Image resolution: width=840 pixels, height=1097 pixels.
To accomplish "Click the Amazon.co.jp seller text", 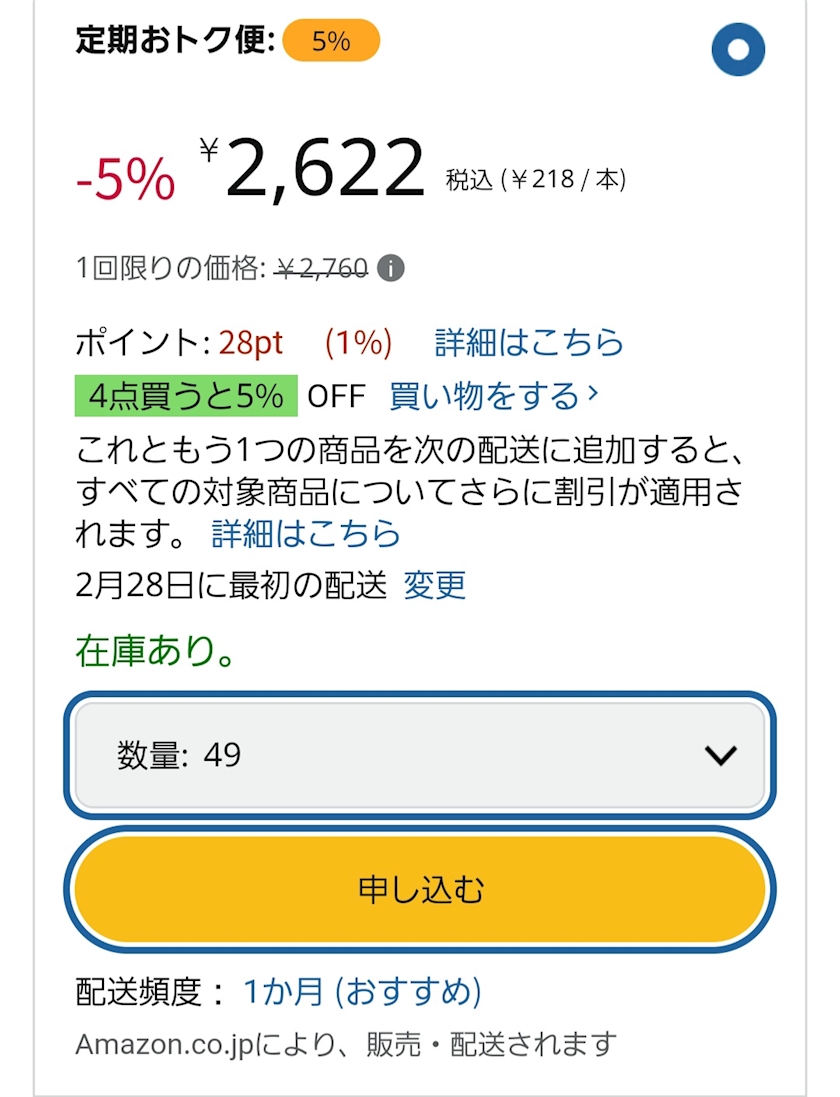I will 345,1045.
